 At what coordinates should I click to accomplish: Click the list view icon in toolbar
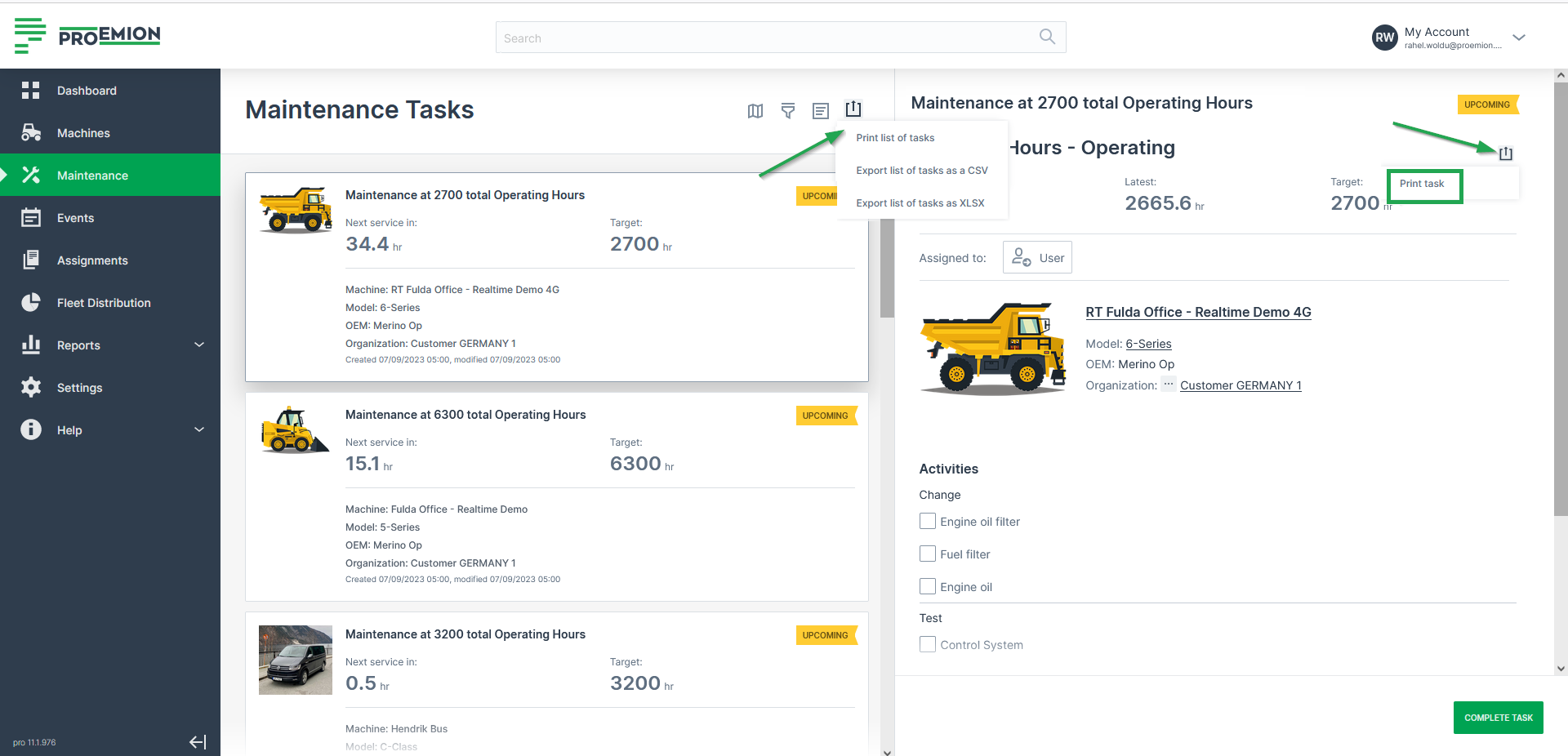821,111
